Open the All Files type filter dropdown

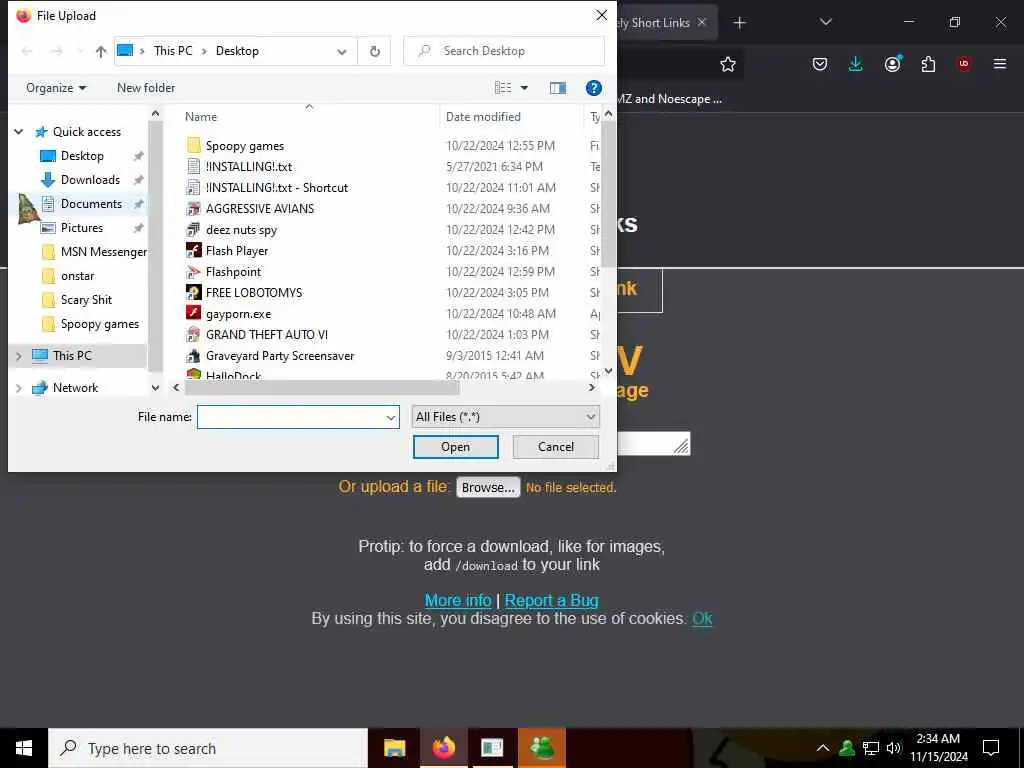click(505, 417)
